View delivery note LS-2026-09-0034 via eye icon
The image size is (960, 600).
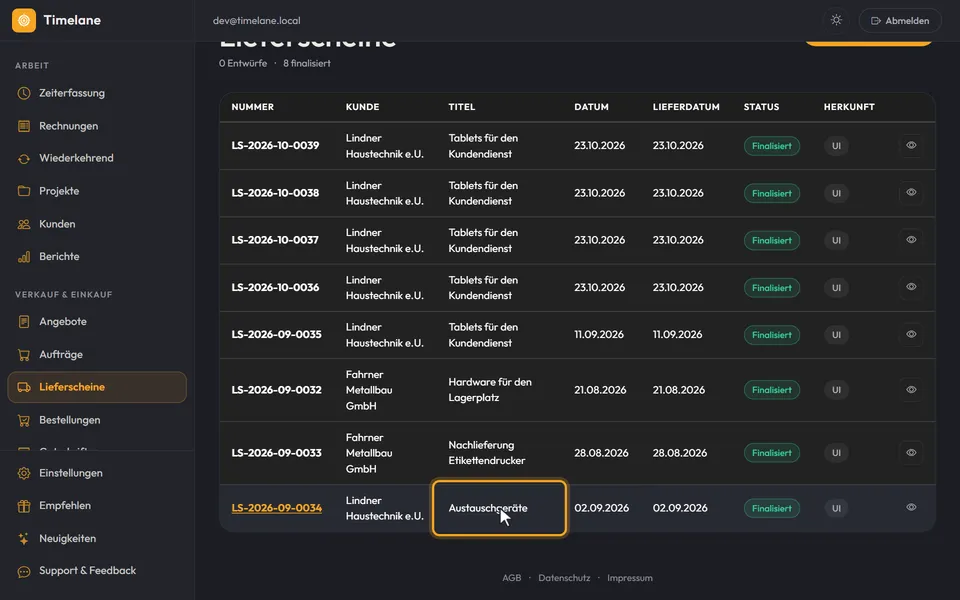click(x=911, y=507)
